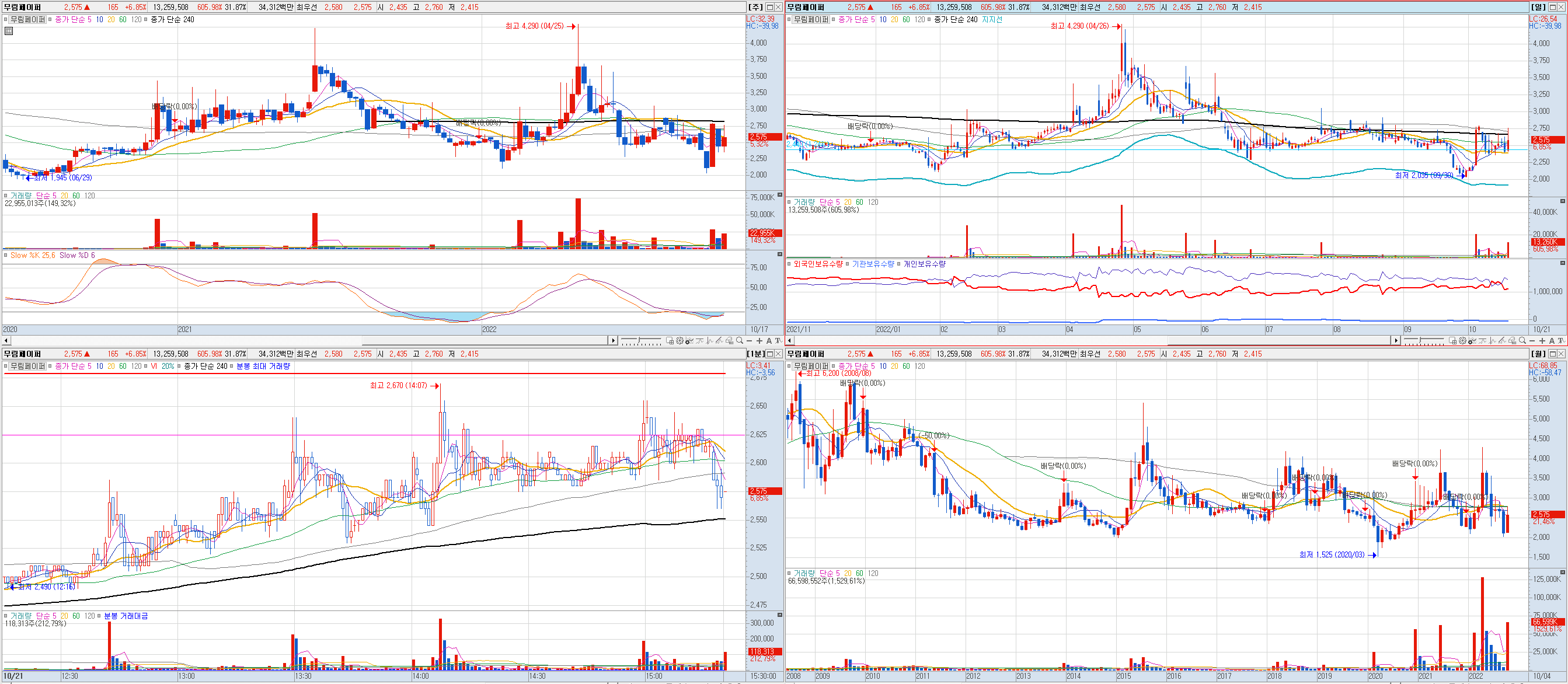Toggle 외국인보유수량 series marker in daily chart
The image size is (1568, 684).
click(789, 264)
